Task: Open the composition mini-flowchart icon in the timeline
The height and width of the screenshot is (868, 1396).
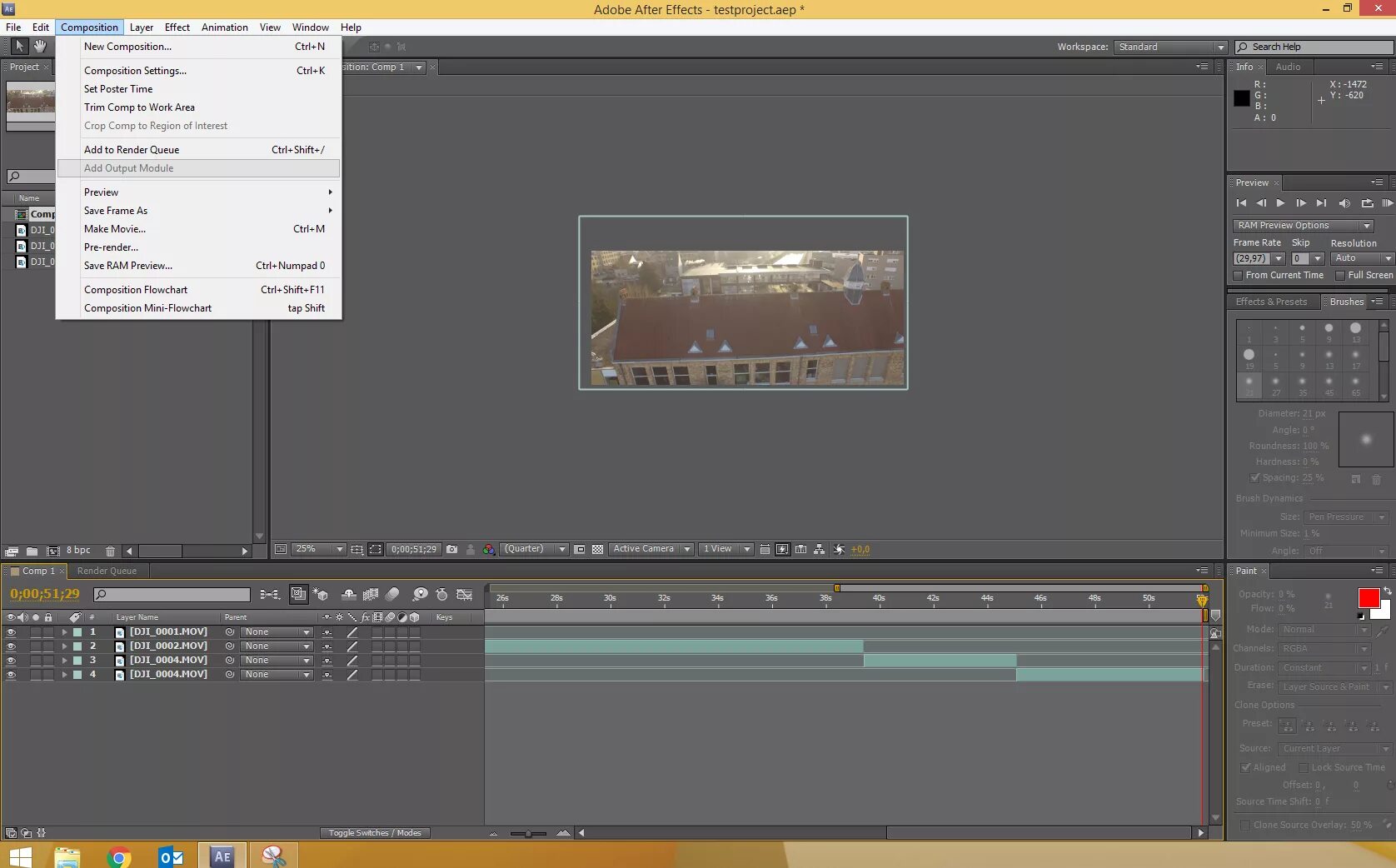Action: [269, 594]
